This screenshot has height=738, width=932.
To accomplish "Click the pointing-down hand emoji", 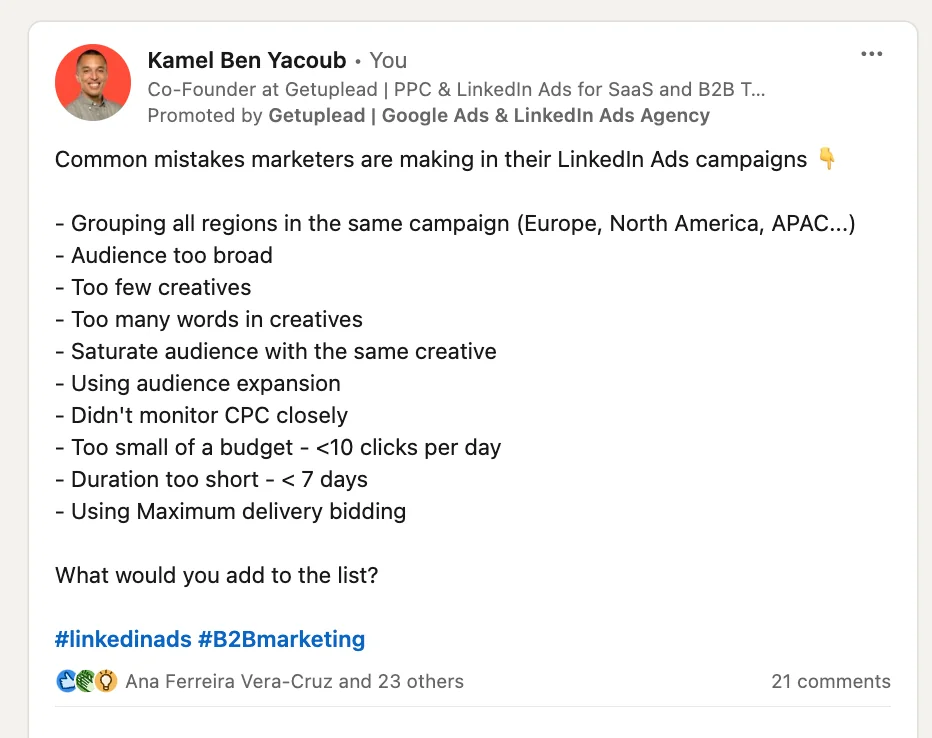I will coord(828,160).
